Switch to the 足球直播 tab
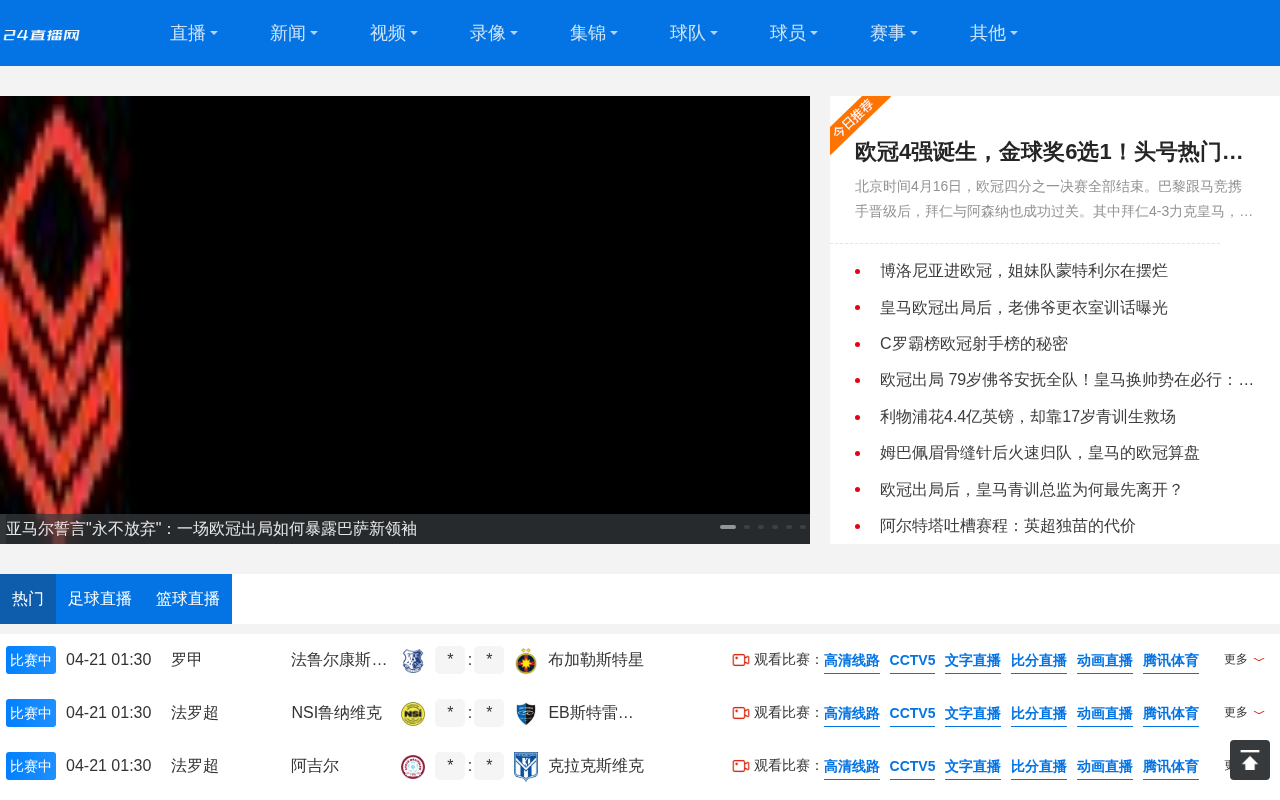This screenshot has height=800, width=1280. pos(100,599)
